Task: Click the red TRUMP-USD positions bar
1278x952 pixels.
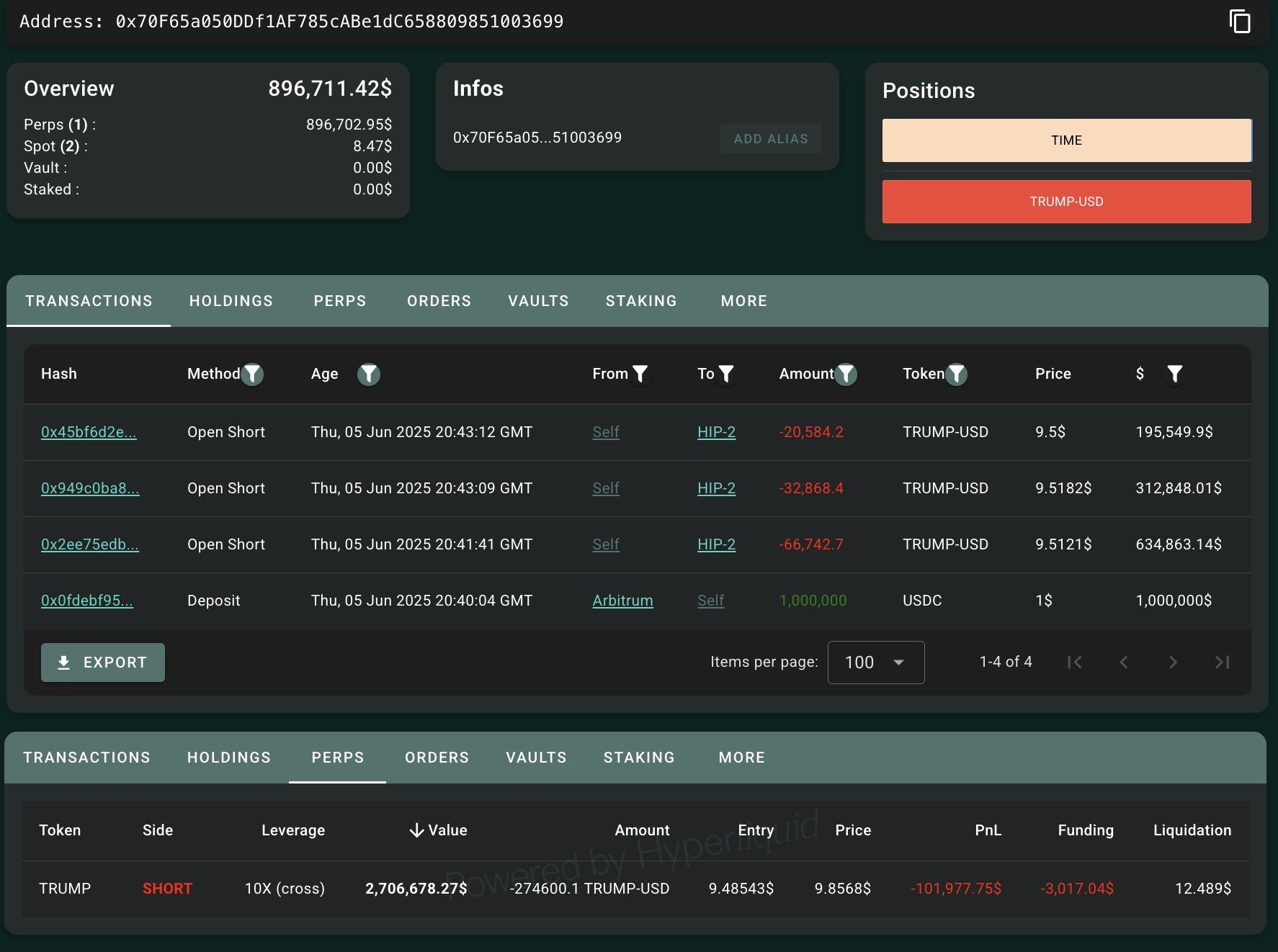Action: pyautogui.click(x=1067, y=202)
